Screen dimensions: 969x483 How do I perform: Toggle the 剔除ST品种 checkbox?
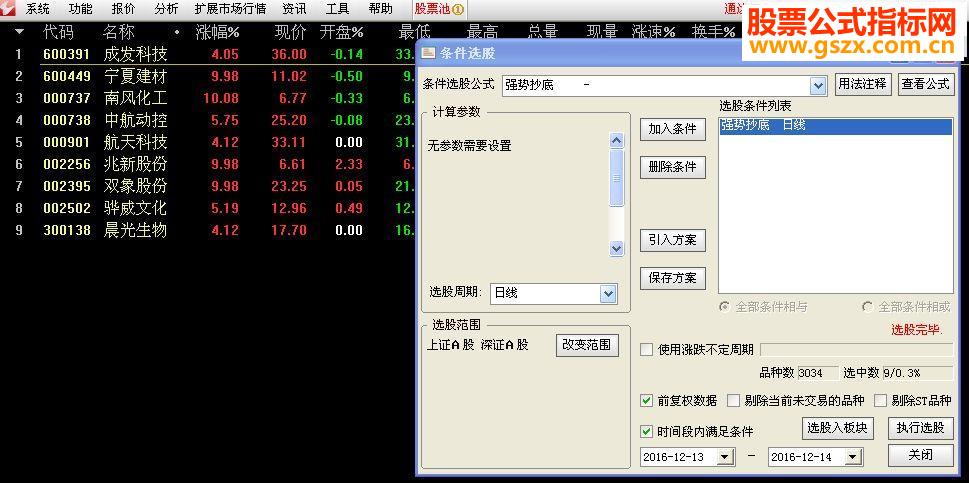coord(881,401)
